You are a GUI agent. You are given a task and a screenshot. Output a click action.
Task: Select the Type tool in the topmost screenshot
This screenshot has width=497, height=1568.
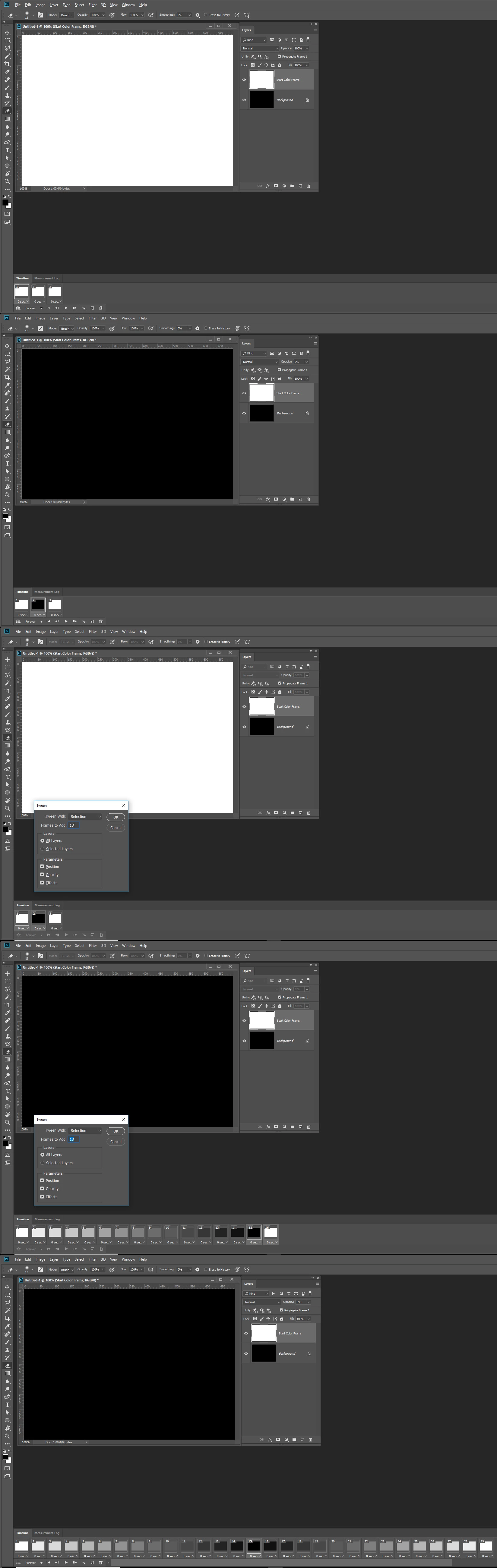pyautogui.click(x=7, y=150)
